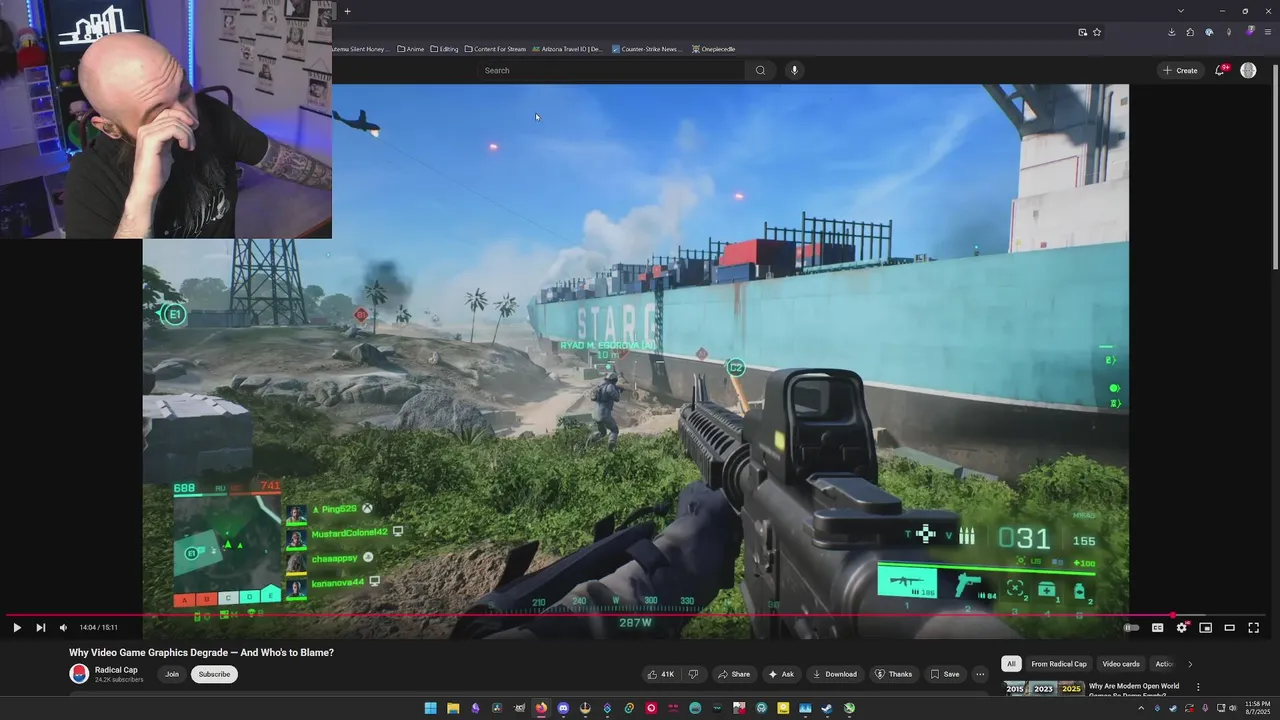Focus the YouTube search field

pos(610,70)
